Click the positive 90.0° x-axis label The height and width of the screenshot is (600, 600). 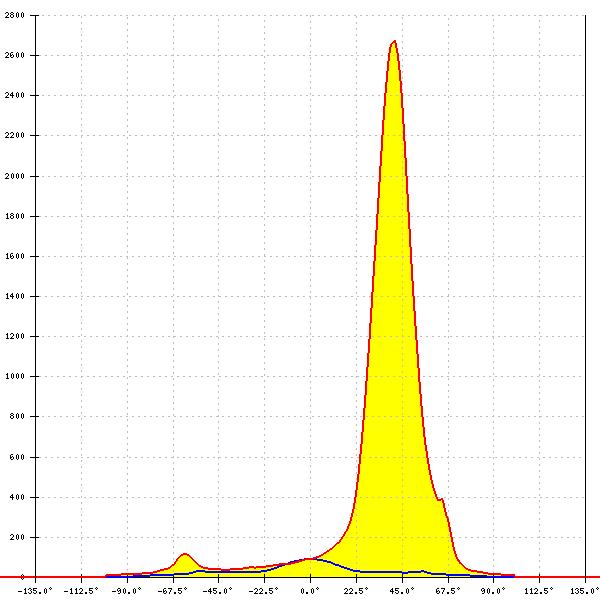pos(493,591)
